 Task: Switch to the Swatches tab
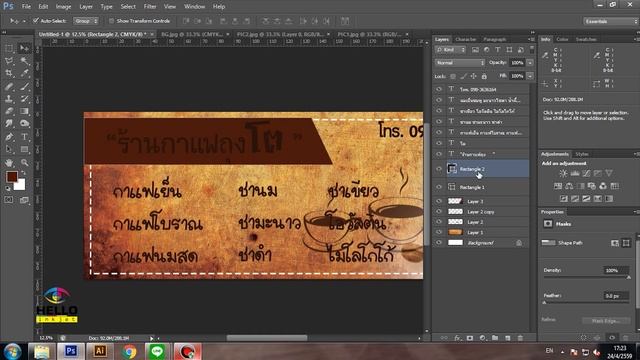click(586, 39)
